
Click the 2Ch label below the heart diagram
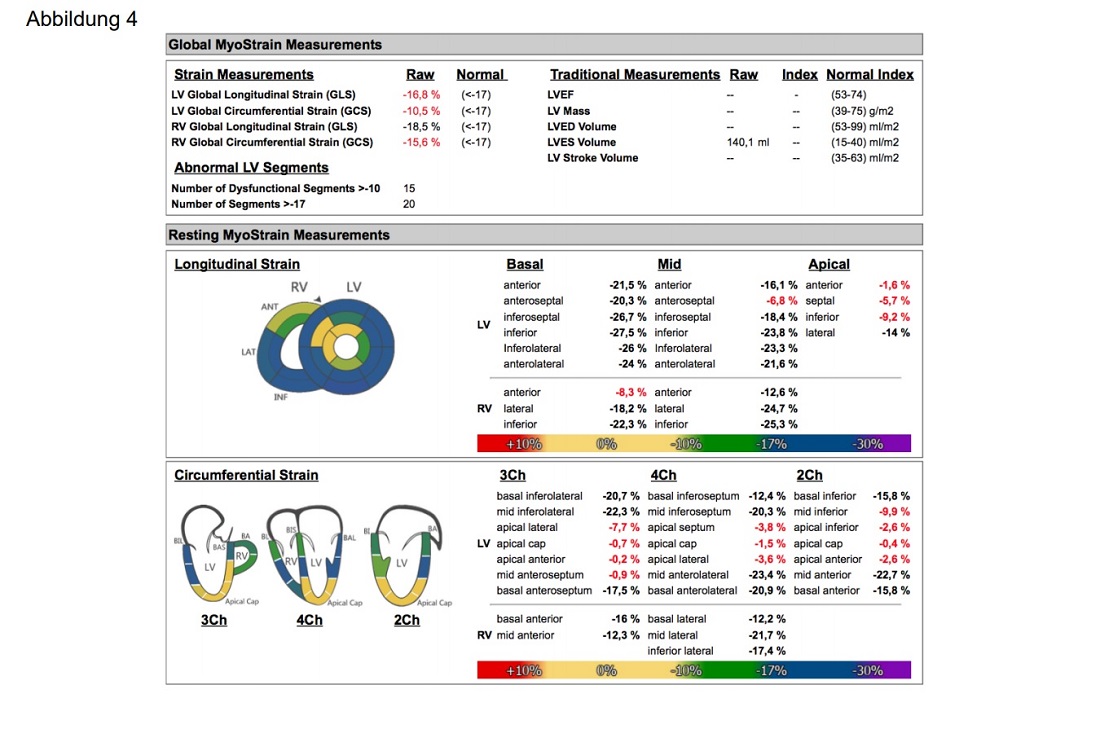407,620
